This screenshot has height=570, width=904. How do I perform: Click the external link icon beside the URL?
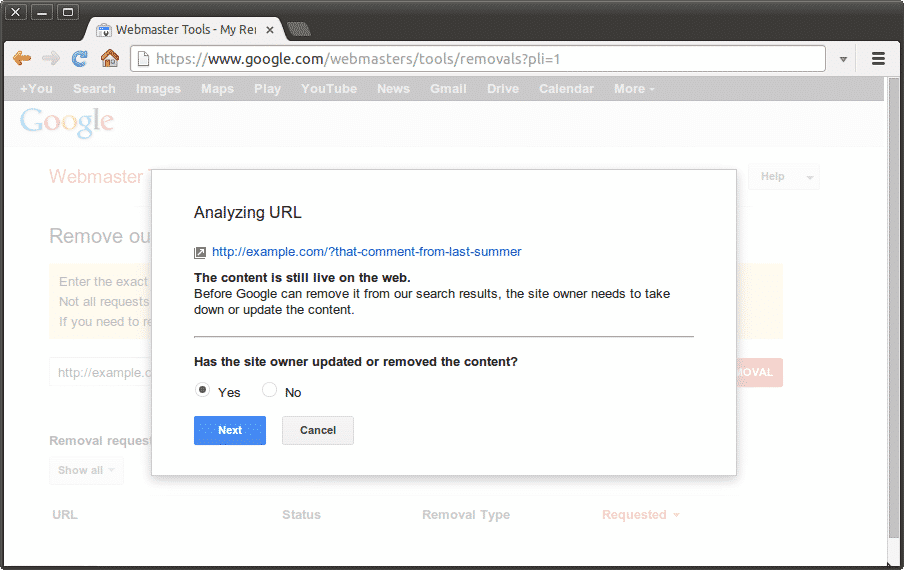click(199, 252)
